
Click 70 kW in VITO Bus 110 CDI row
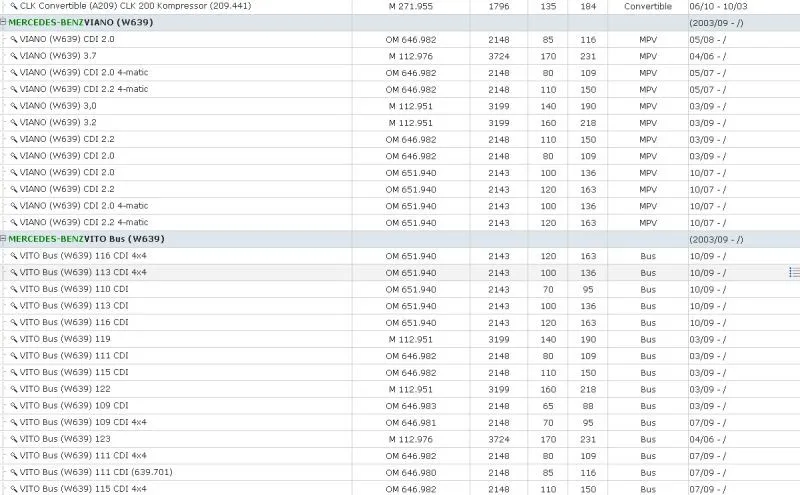(x=548, y=290)
